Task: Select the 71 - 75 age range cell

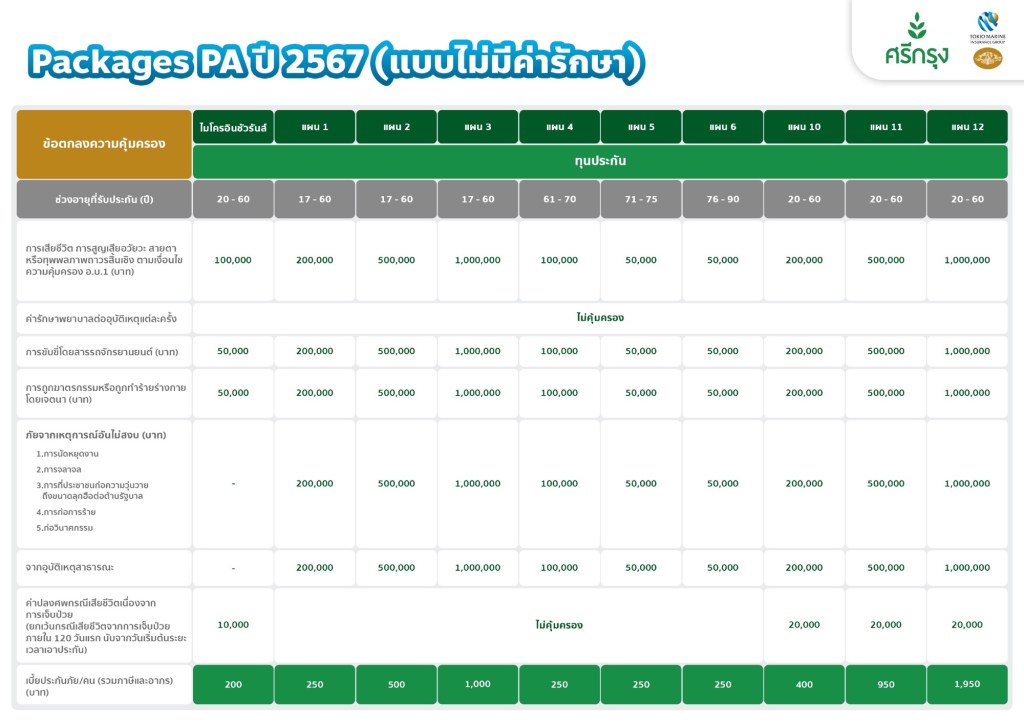Action: (641, 199)
